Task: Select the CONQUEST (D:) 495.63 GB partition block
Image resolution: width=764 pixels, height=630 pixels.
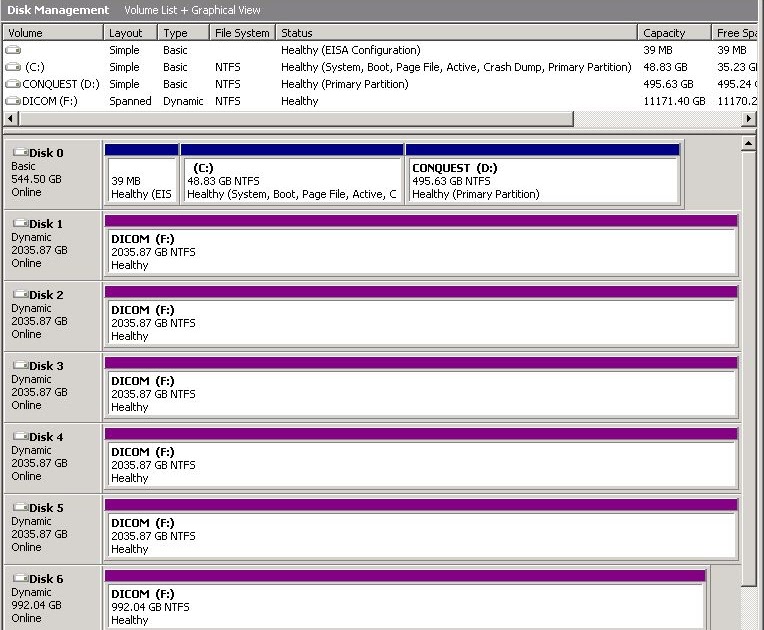Action: [x=543, y=174]
